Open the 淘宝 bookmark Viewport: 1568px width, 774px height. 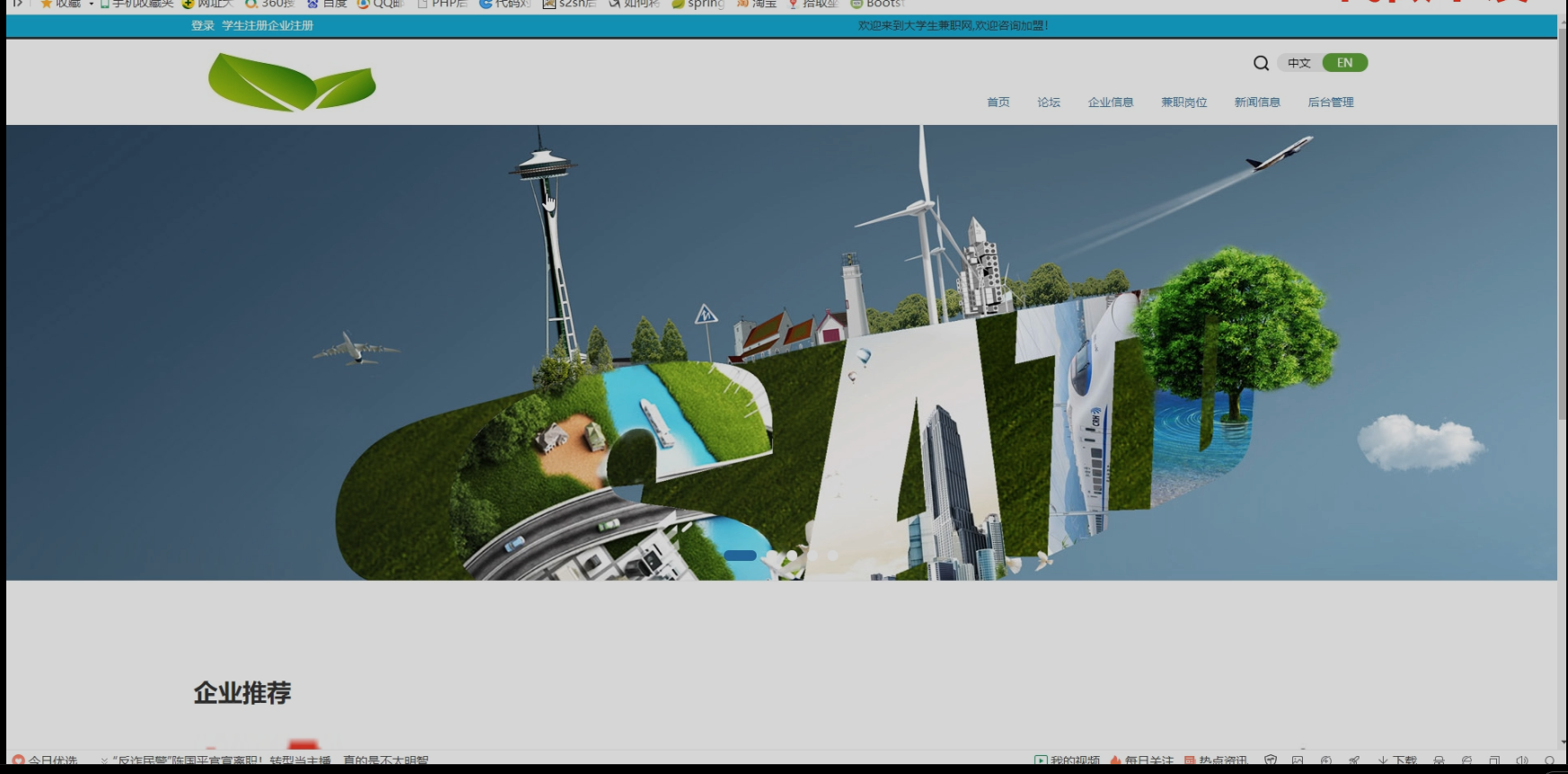(757, 4)
